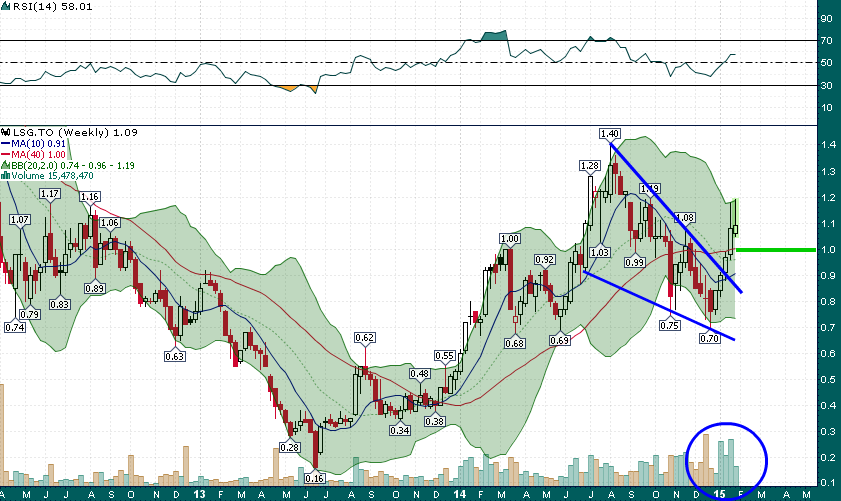The height and width of the screenshot is (501, 841).
Task: Select the LSG.TO (Weekly) 1.09 title
Action: click(75, 132)
